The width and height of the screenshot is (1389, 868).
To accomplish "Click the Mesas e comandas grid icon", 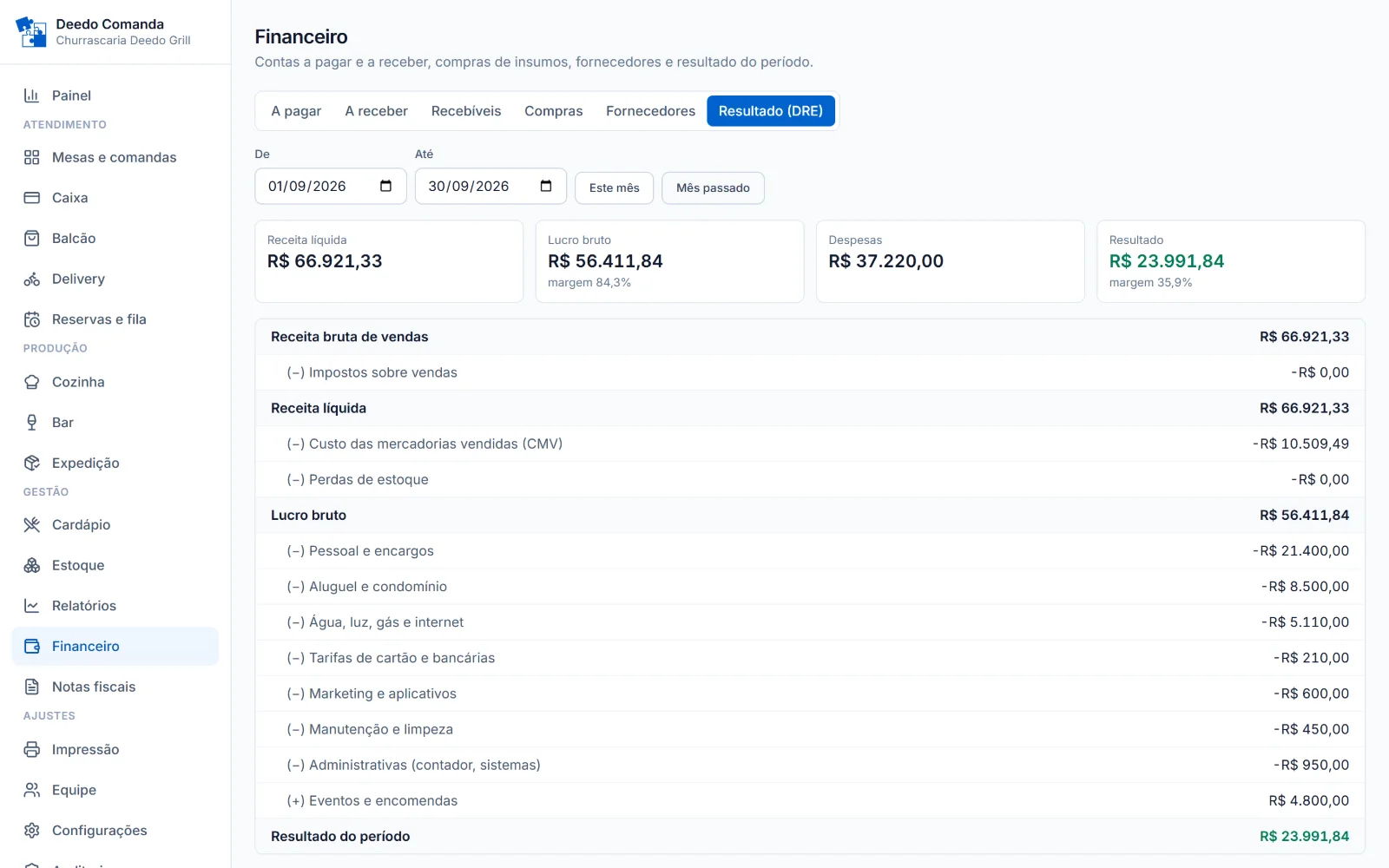I will [32, 157].
